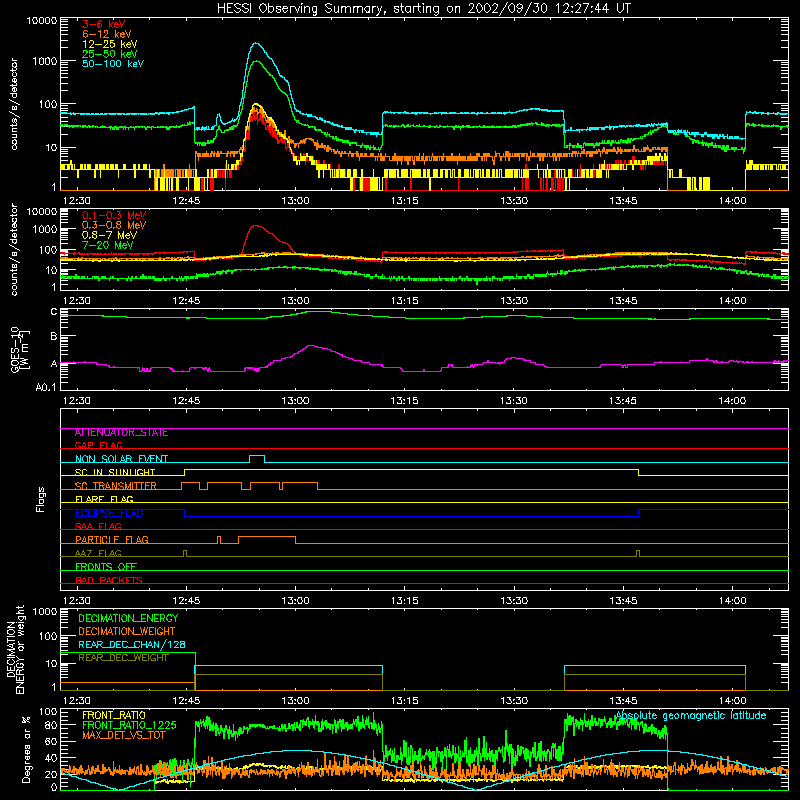Select the NON_SOLAR_EVENT flag label
This screenshot has height=800, width=800.
point(121,459)
